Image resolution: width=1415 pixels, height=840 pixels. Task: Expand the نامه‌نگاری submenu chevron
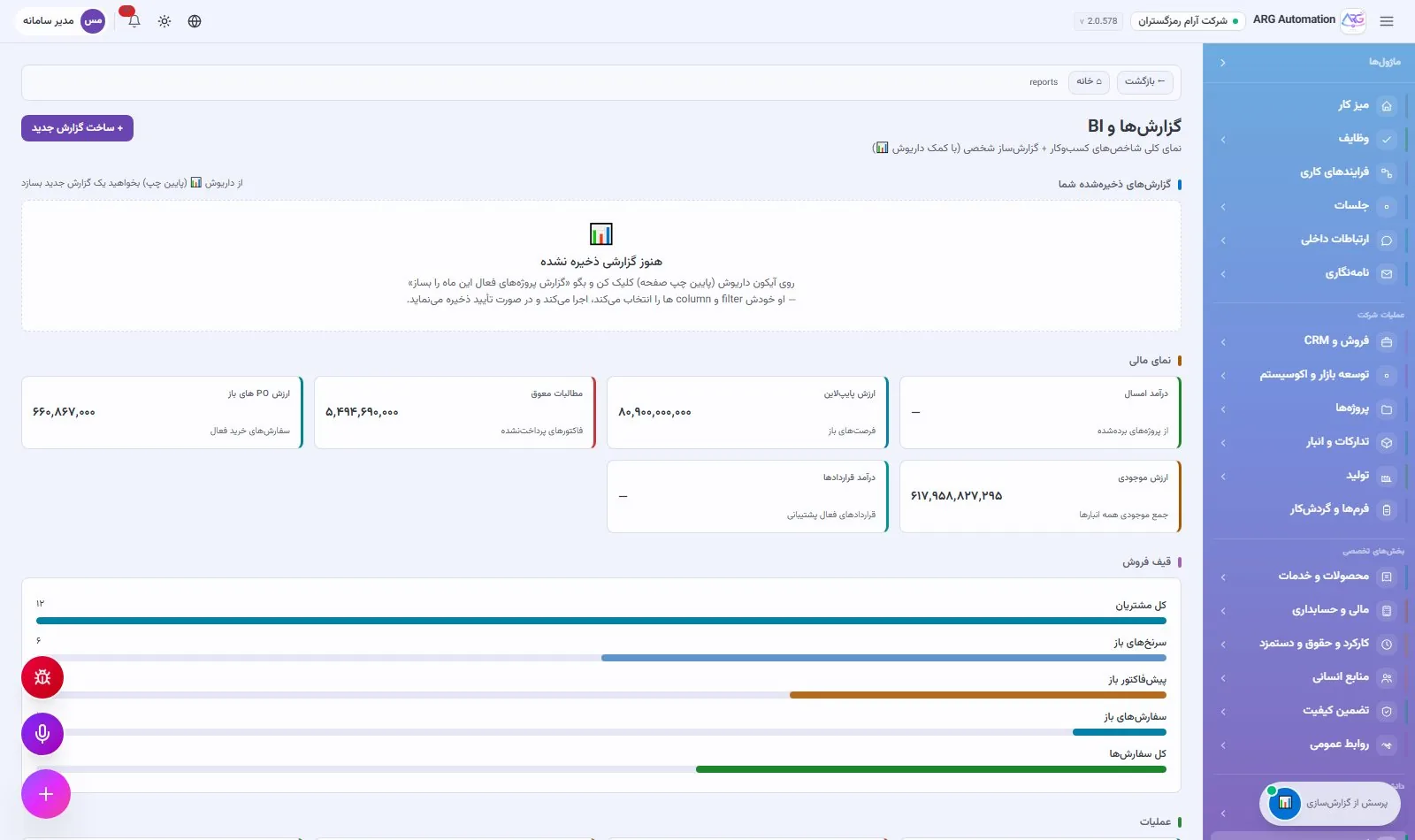(x=1223, y=273)
